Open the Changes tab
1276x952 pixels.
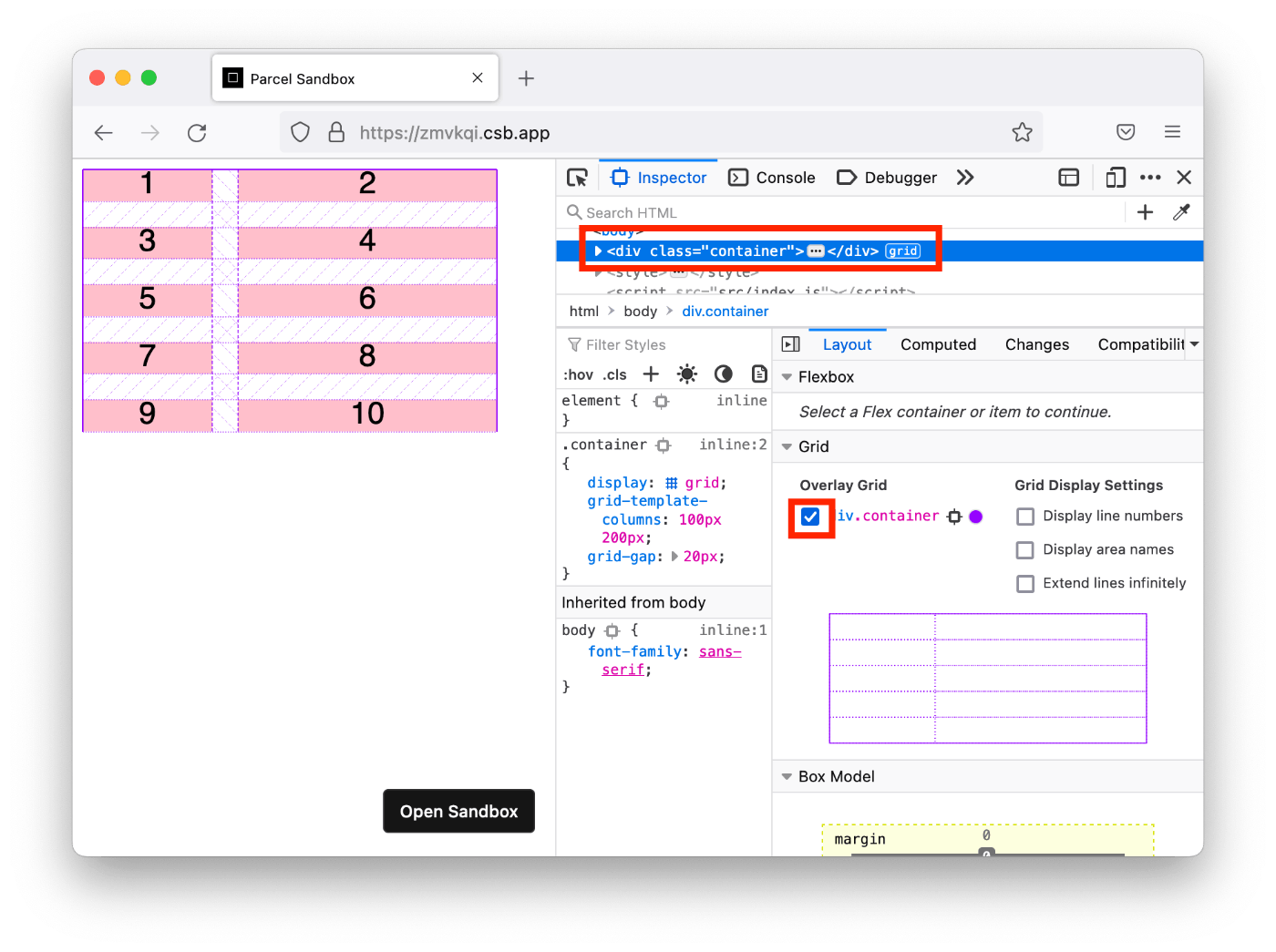point(1036,344)
